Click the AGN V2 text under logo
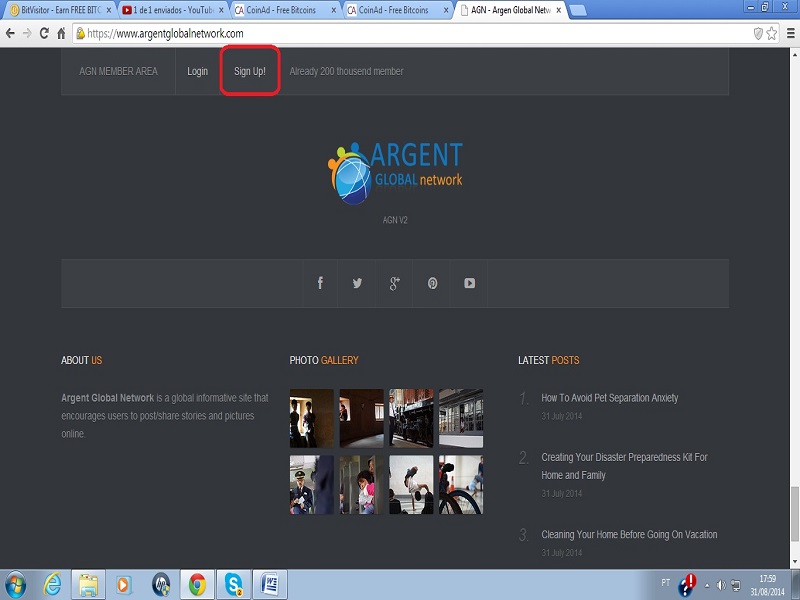This screenshot has width=800, height=600. [395, 220]
